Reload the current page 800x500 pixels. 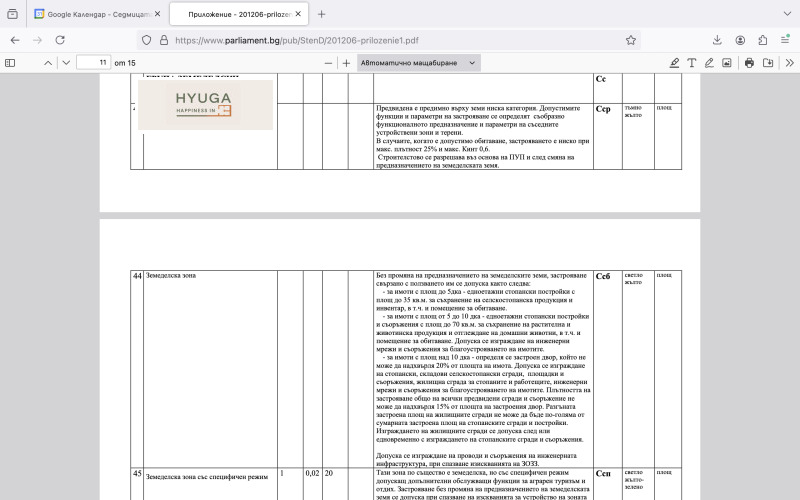coord(60,40)
